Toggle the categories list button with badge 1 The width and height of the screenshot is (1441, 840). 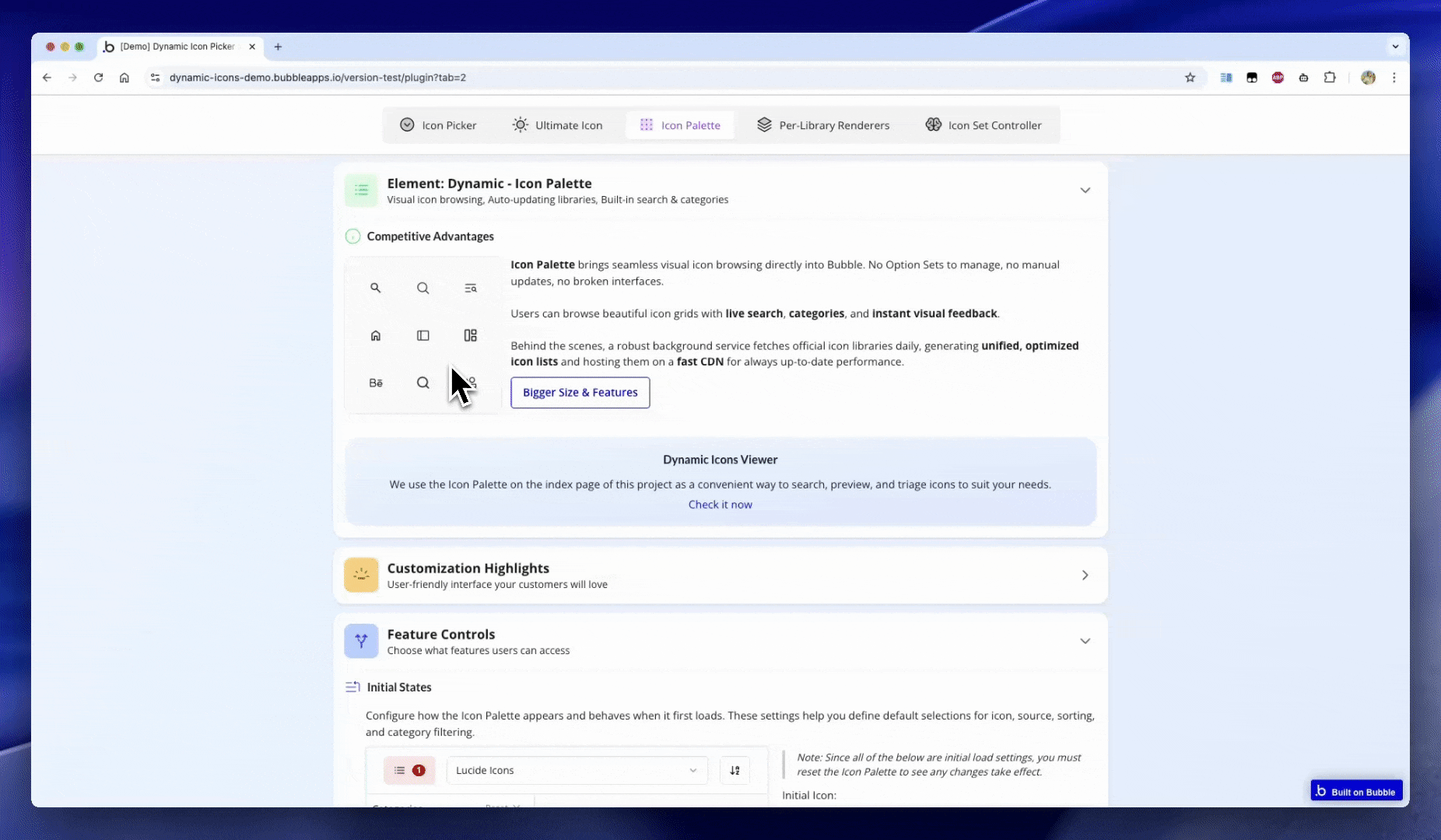409,770
